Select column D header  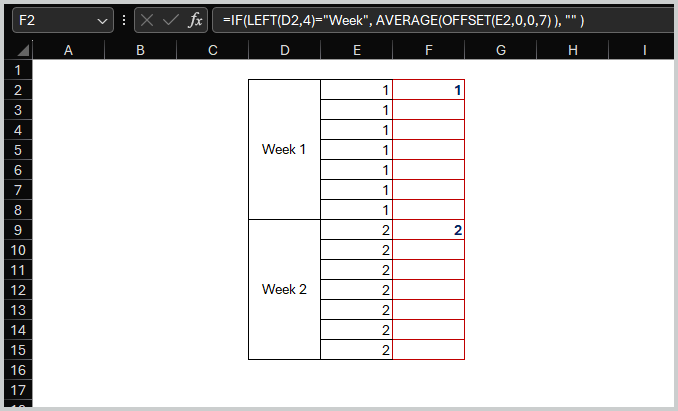[285, 50]
